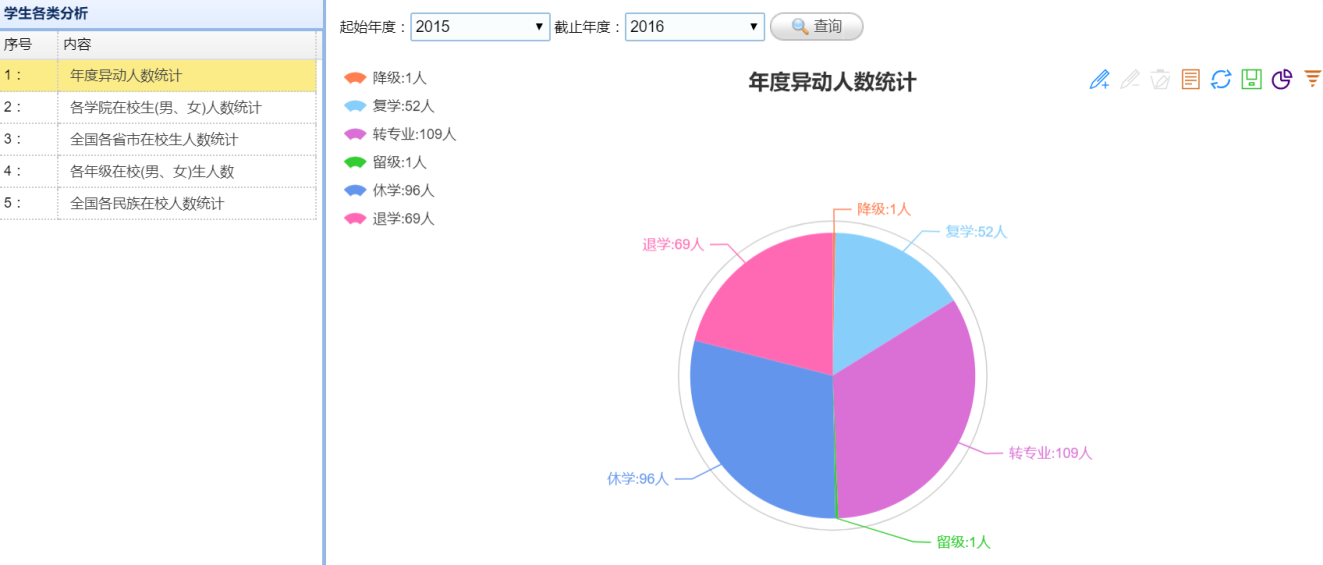This screenshot has width=1323, height=565.
Task: Click the 降级:1人 pie label
Action: (884, 209)
